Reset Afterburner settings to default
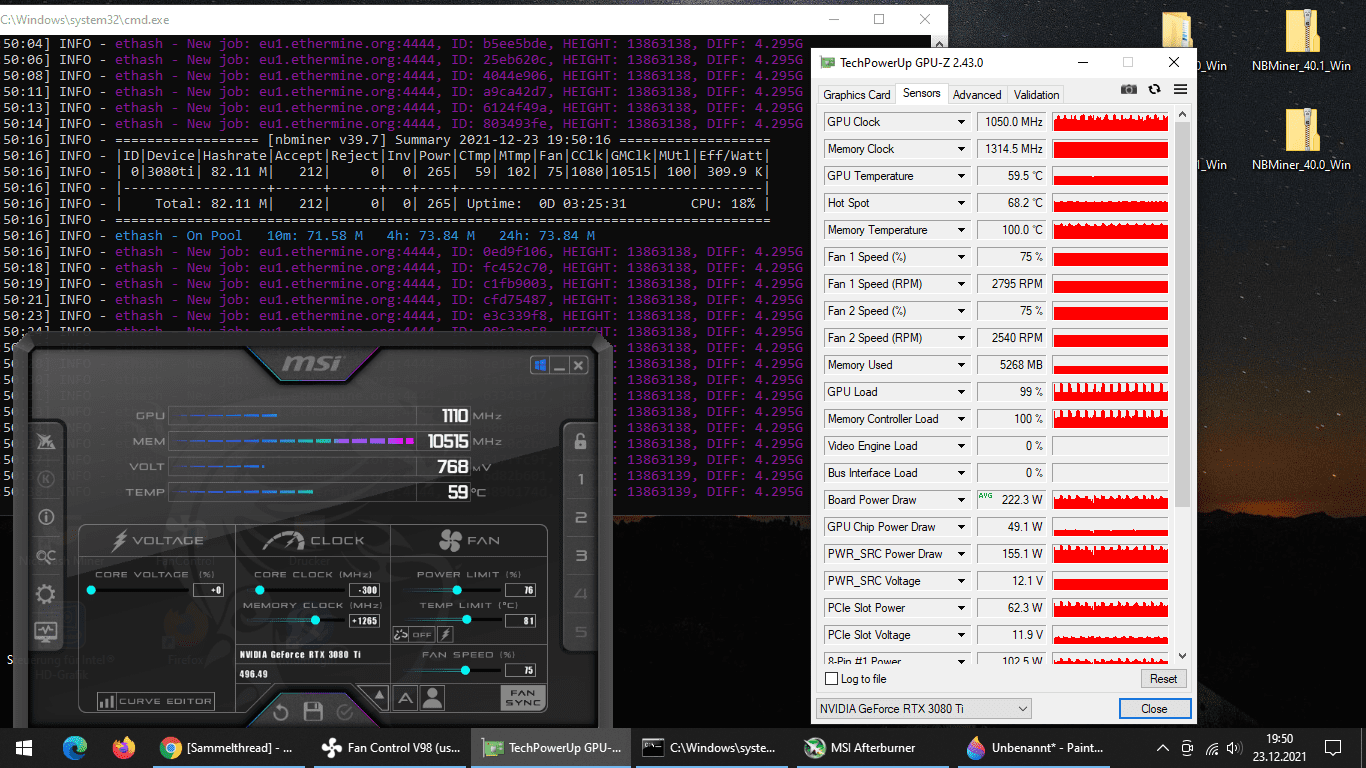This screenshot has height=768, width=1366. pos(281,712)
